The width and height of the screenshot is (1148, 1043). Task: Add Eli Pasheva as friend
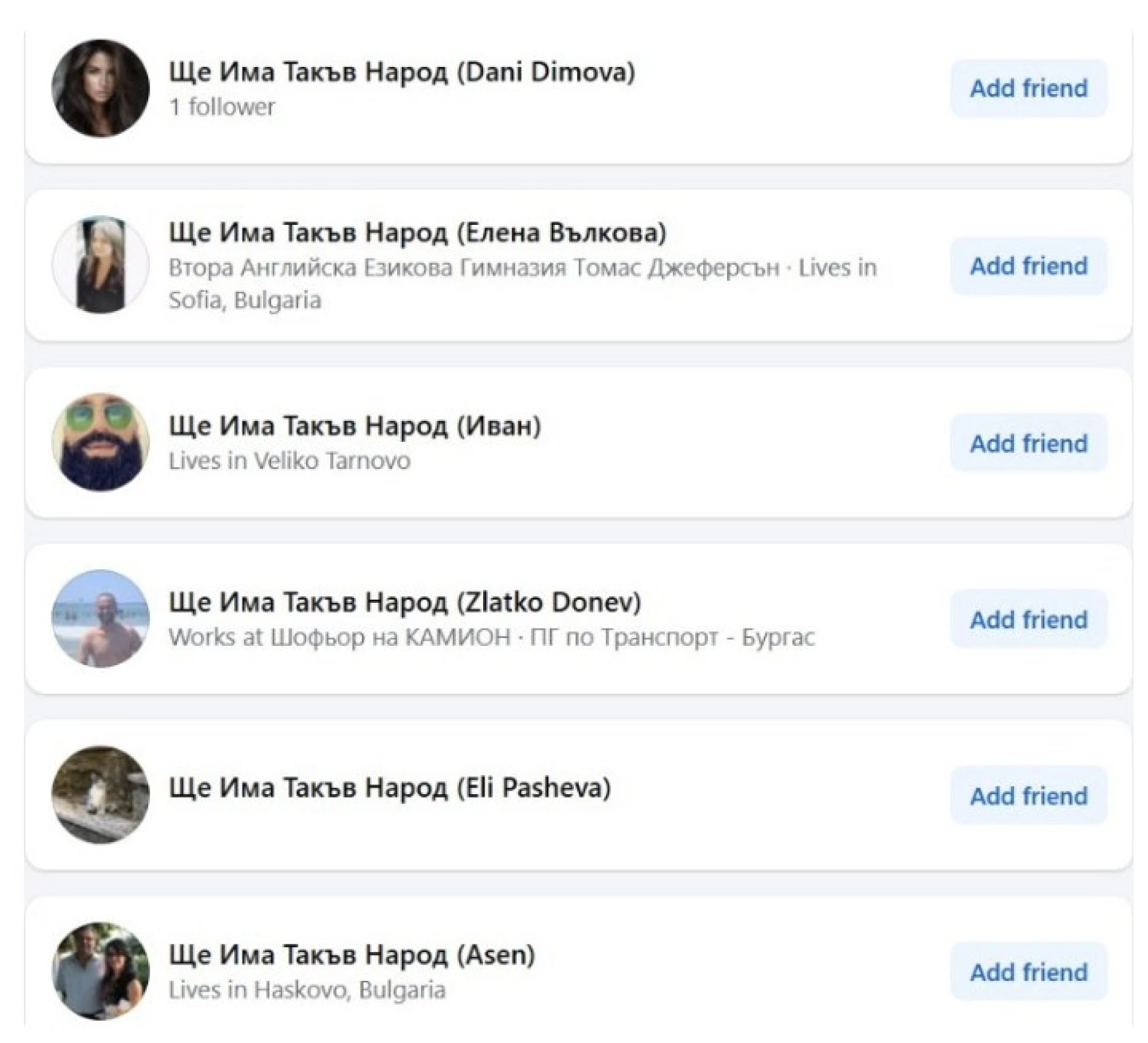click(x=1028, y=796)
